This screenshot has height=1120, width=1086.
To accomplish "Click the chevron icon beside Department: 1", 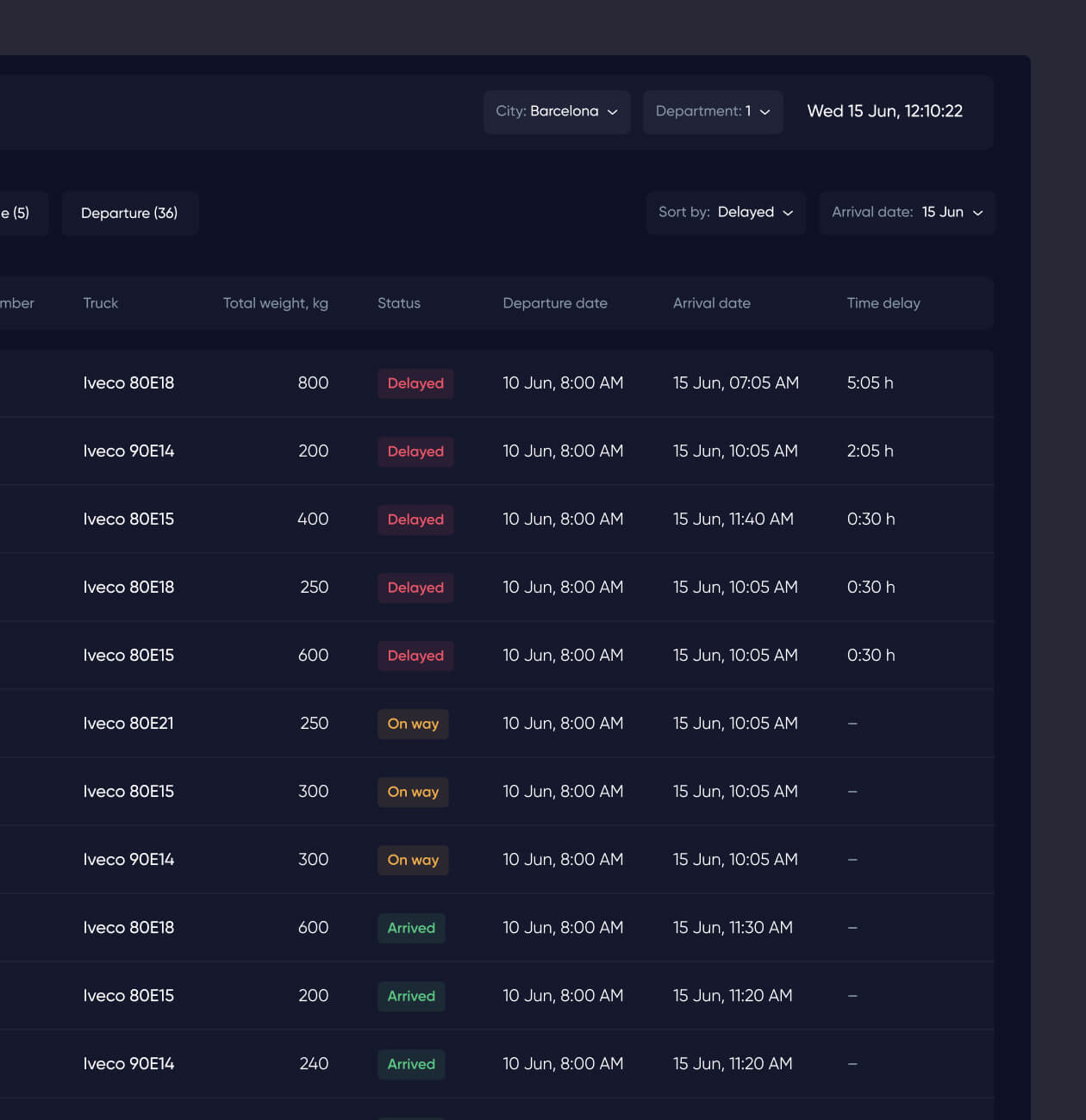I will pos(764,112).
